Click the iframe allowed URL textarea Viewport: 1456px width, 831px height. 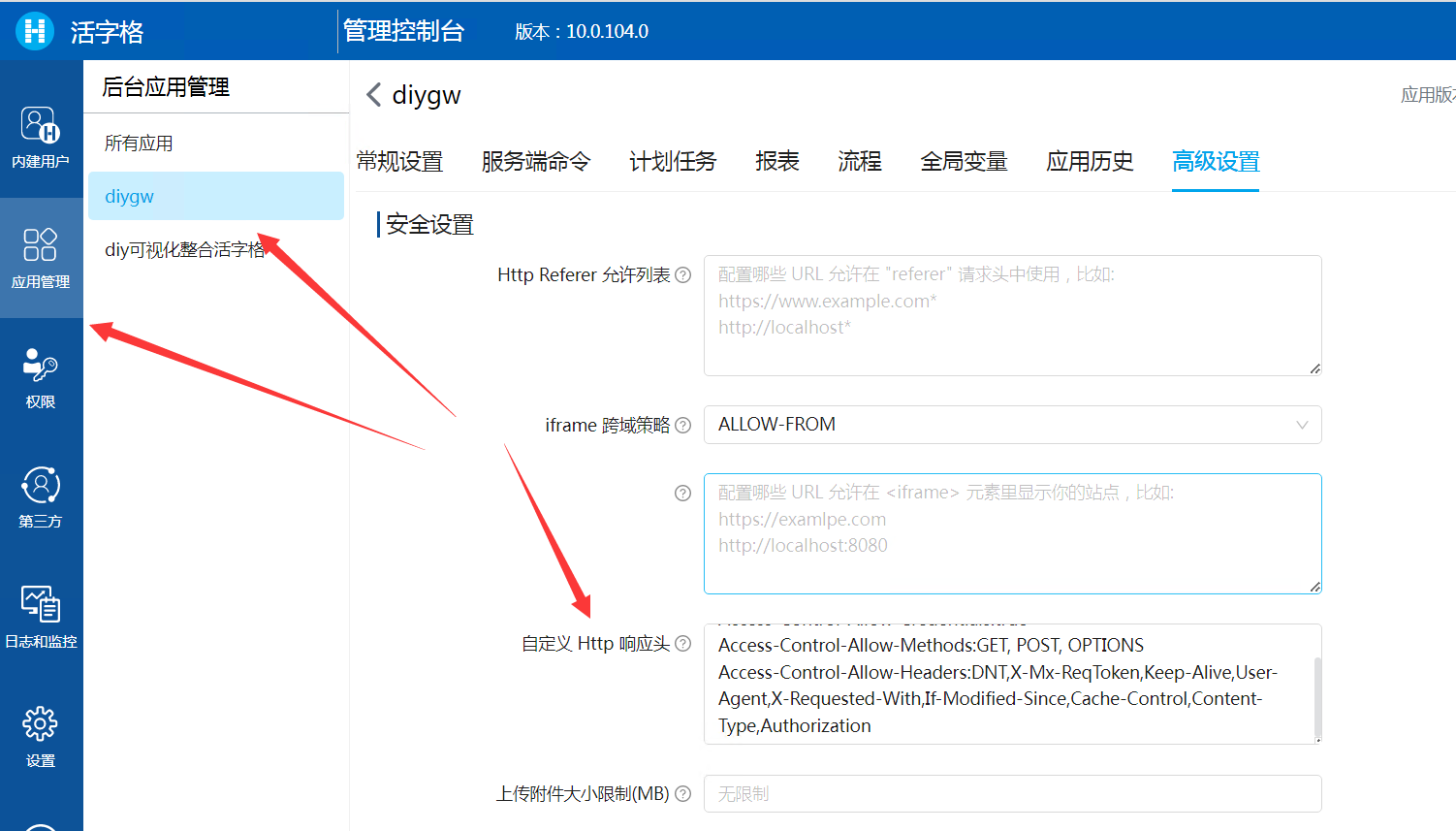click(x=1012, y=533)
